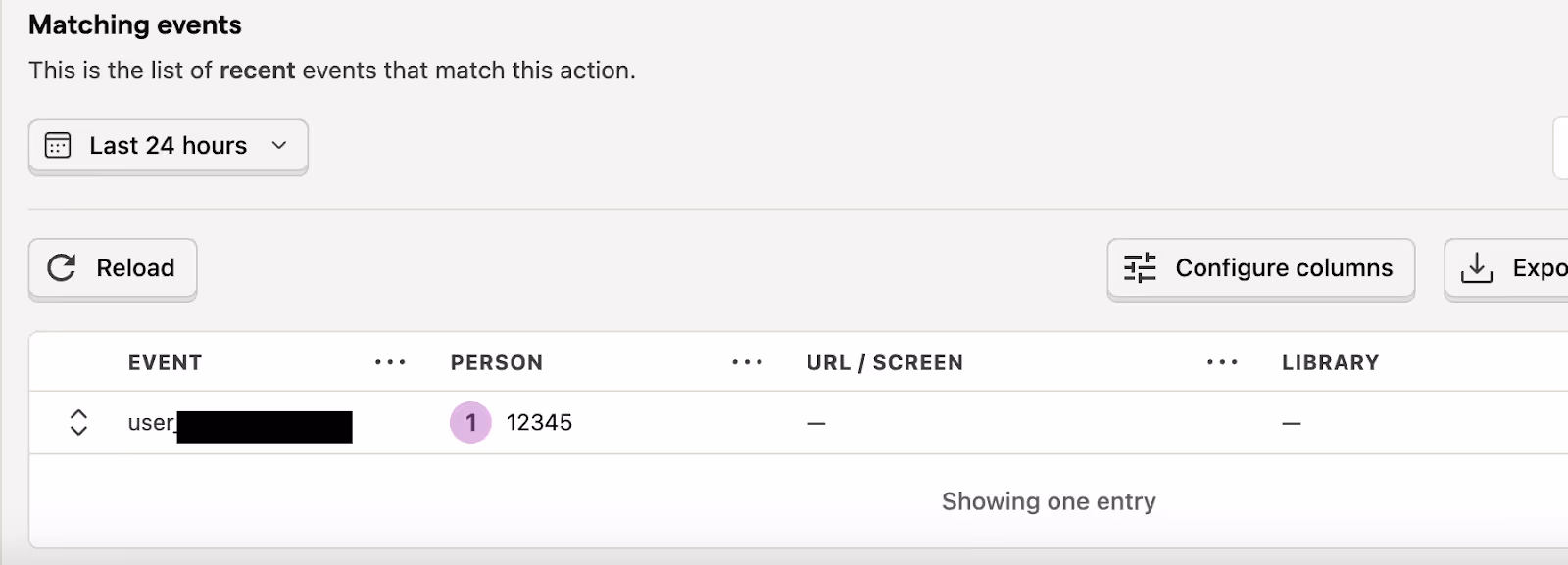Open the Configure columns button
Screen dimensions: 1568x565
[1260, 268]
